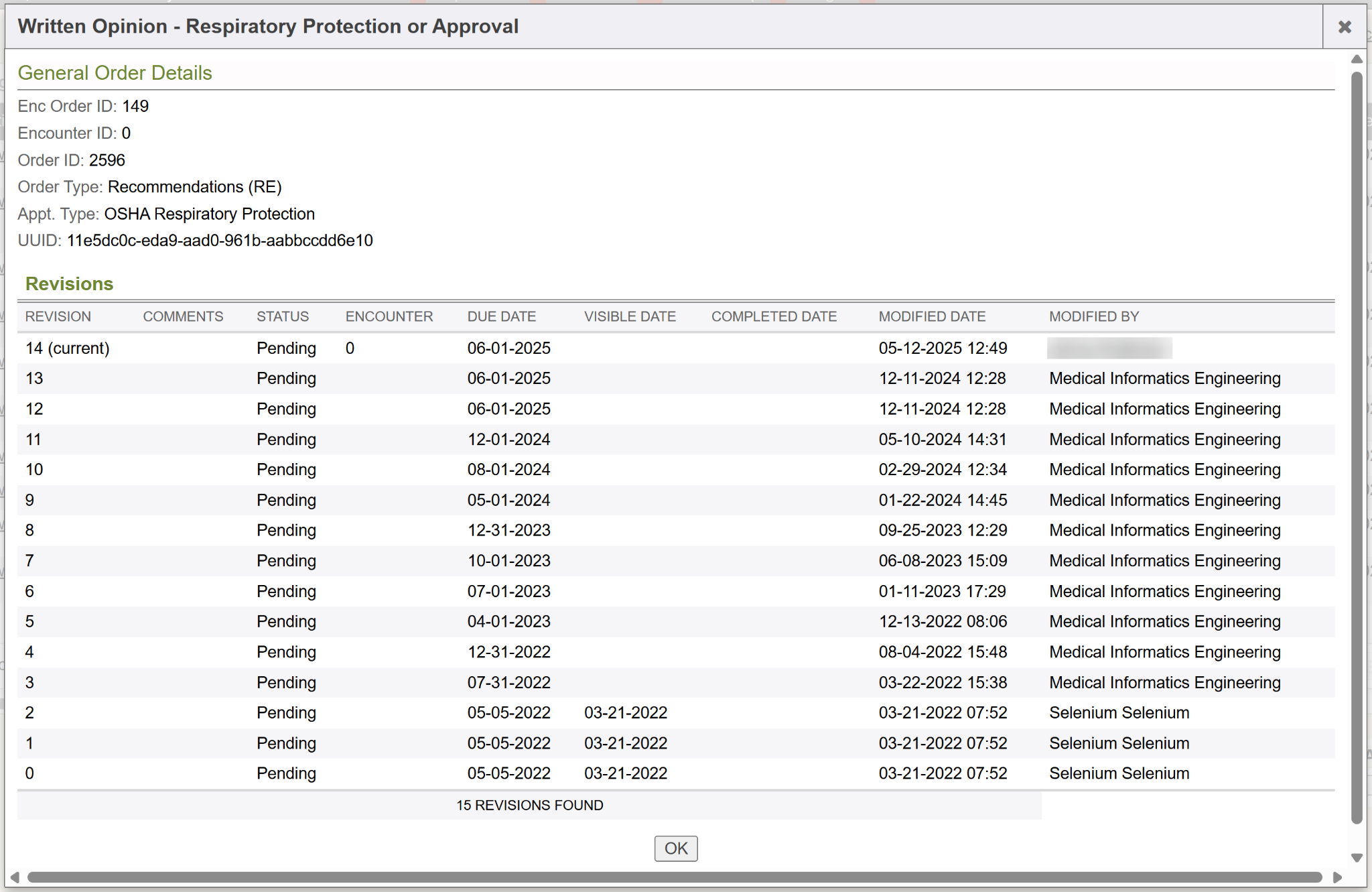Click the COMPLETED DATE column header
The width and height of the screenshot is (1372, 892).
(x=774, y=316)
